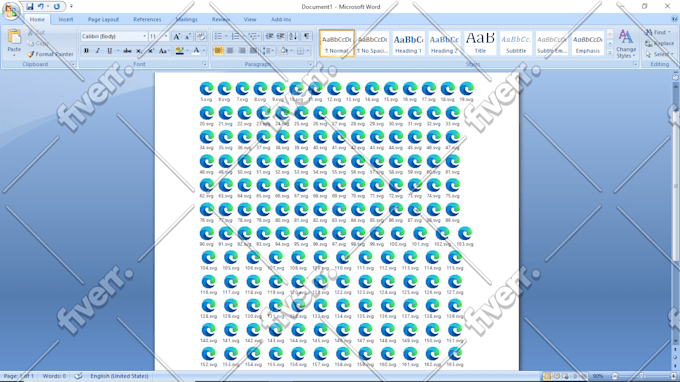Pick text highlight color
This screenshot has width=680, height=382.
pyautogui.click(x=179, y=51)
